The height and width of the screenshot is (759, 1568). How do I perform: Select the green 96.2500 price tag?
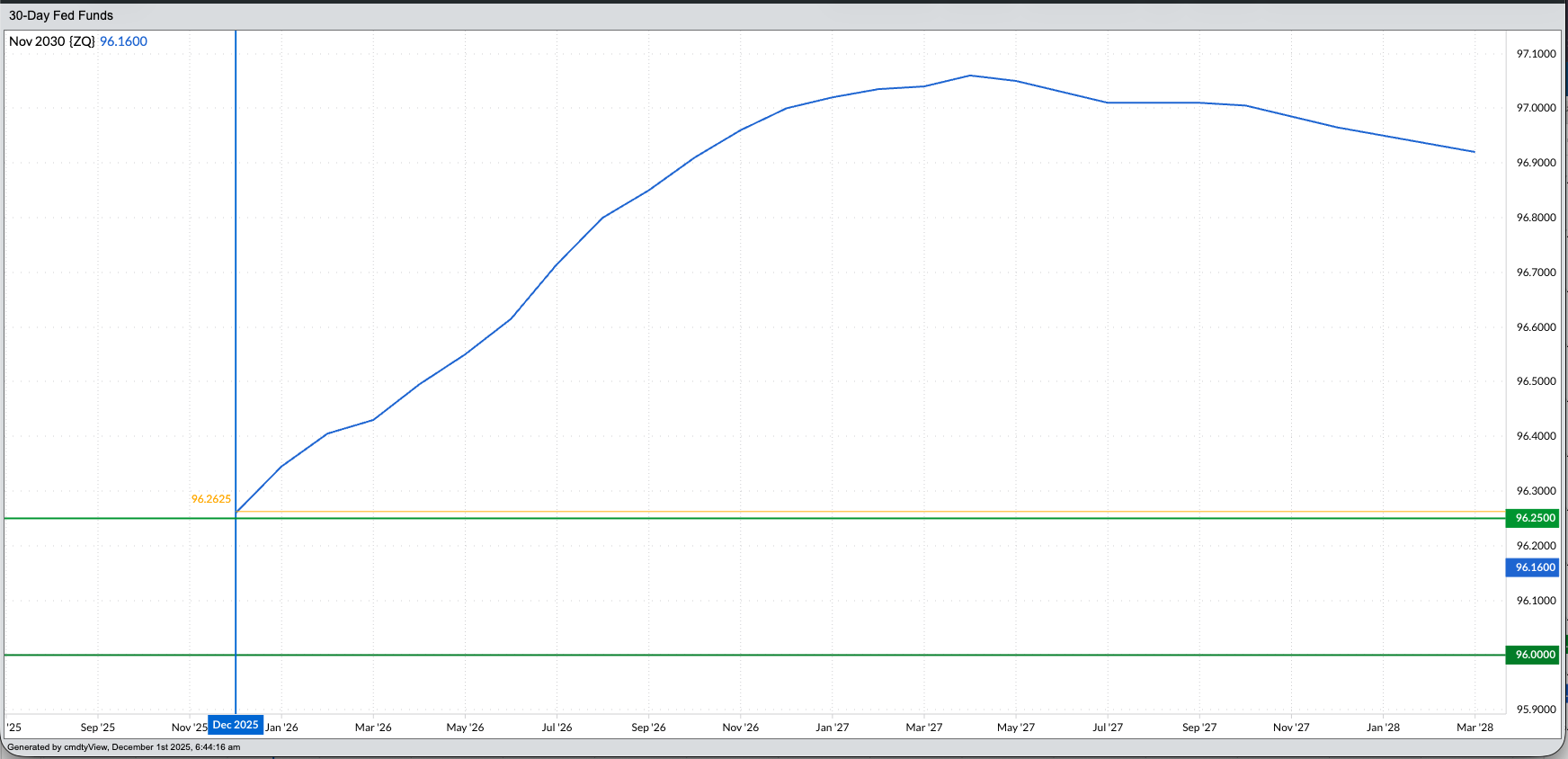(x=1535, y=518)
